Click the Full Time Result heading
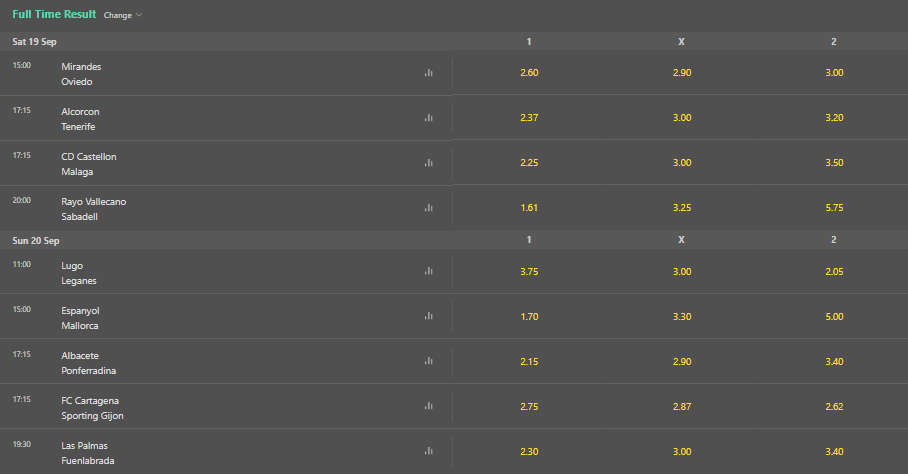The height and width of the screenshot is (474, 908). 54,14
